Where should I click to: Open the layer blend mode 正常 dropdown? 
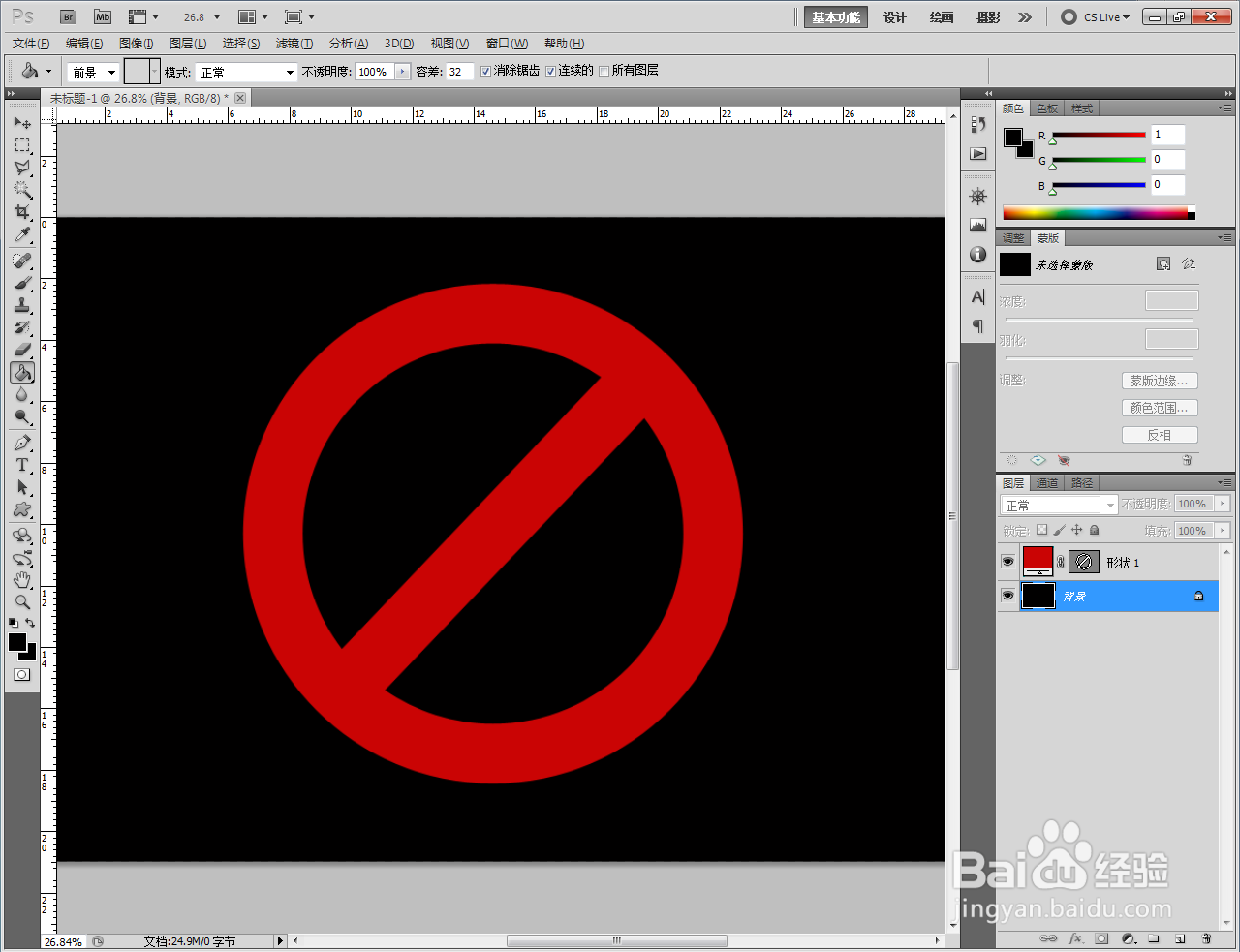pos(1059,505)
